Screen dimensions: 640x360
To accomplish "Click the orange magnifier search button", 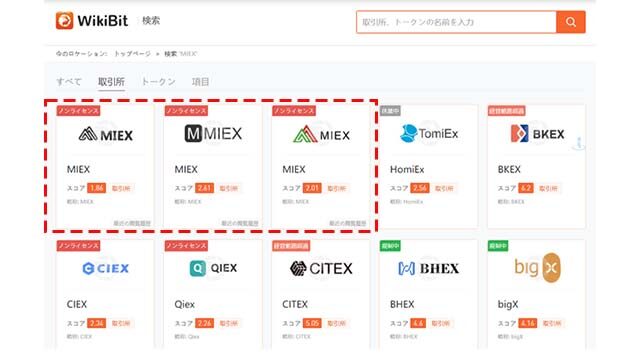I will click(x=571, y=22).
